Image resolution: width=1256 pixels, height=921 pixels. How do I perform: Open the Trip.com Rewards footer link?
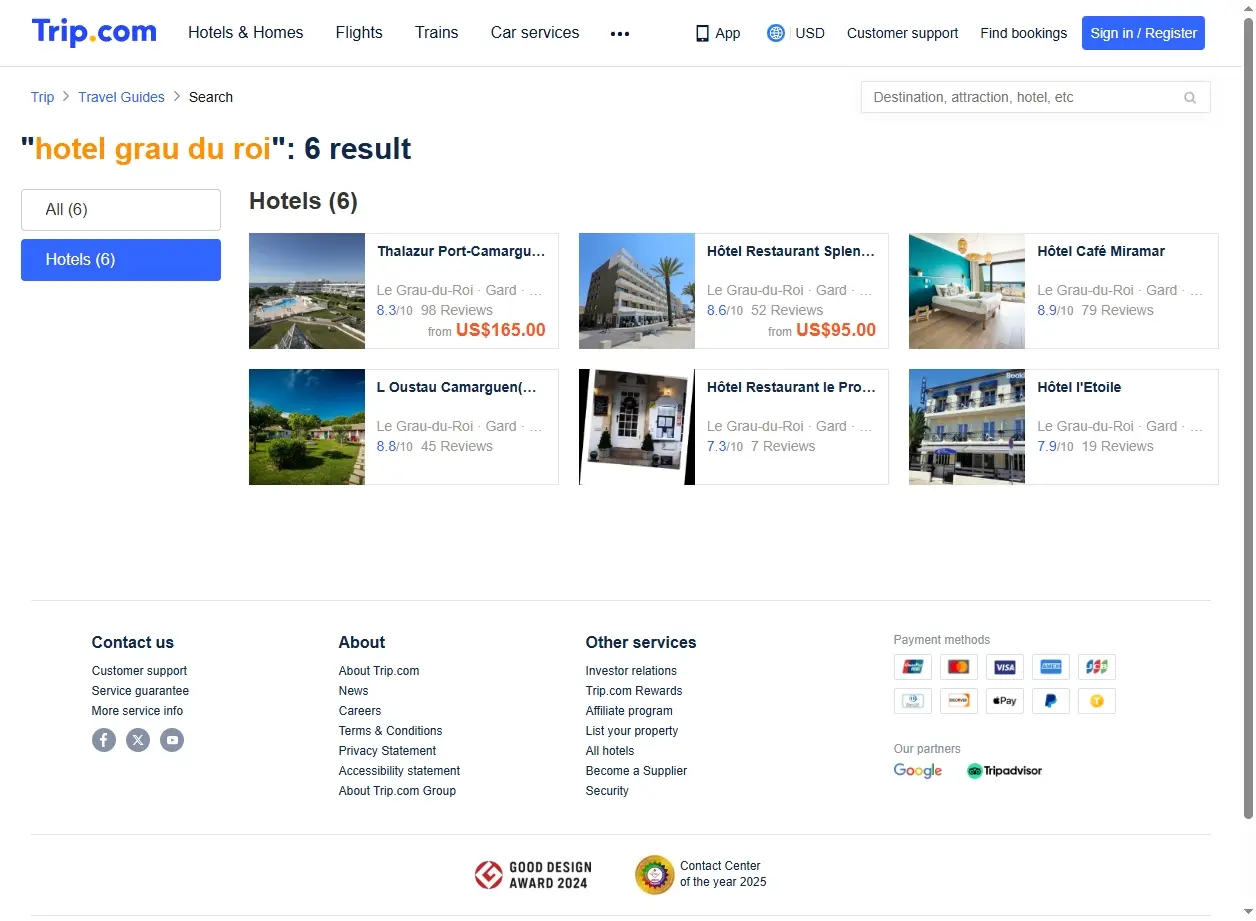(634, 691)
